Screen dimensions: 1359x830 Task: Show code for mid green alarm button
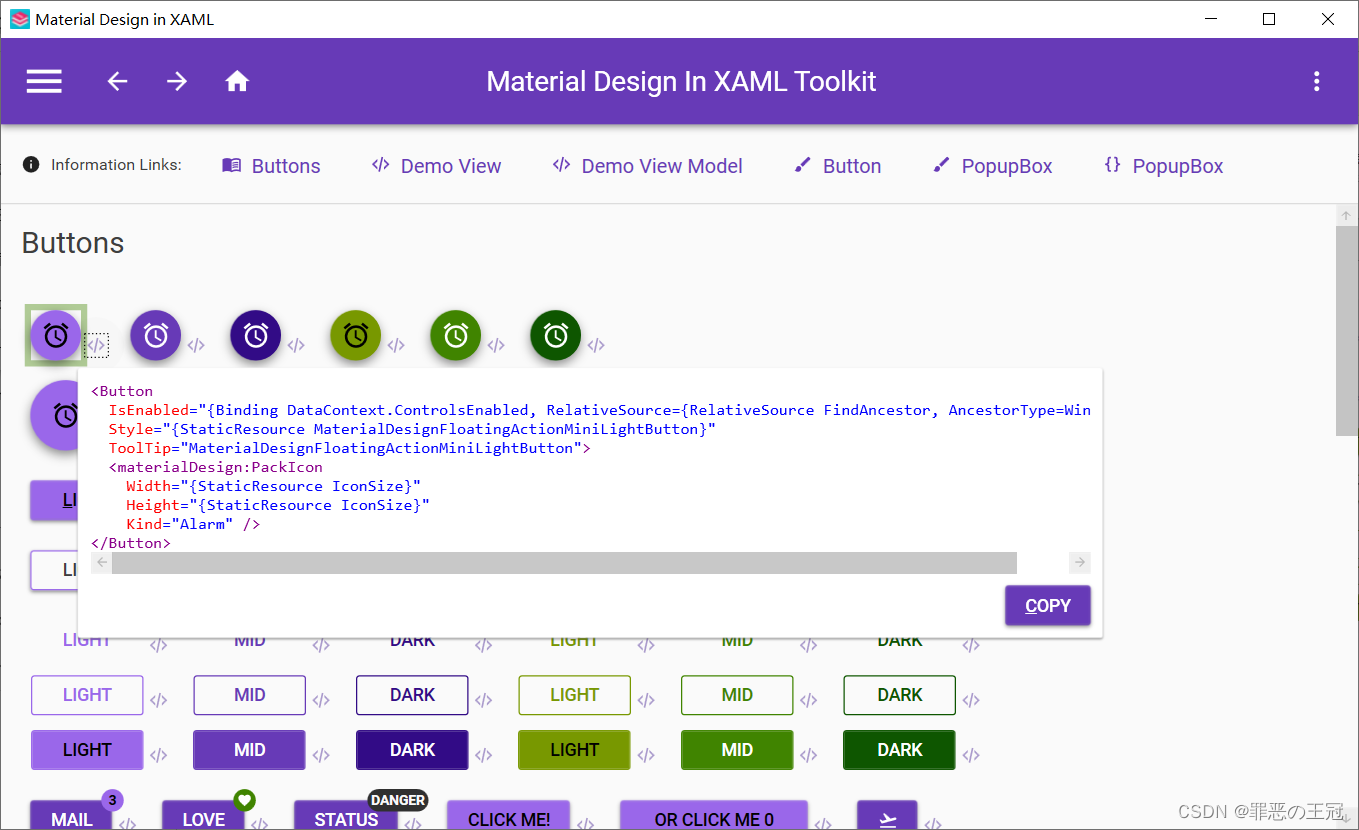(496, 345)
